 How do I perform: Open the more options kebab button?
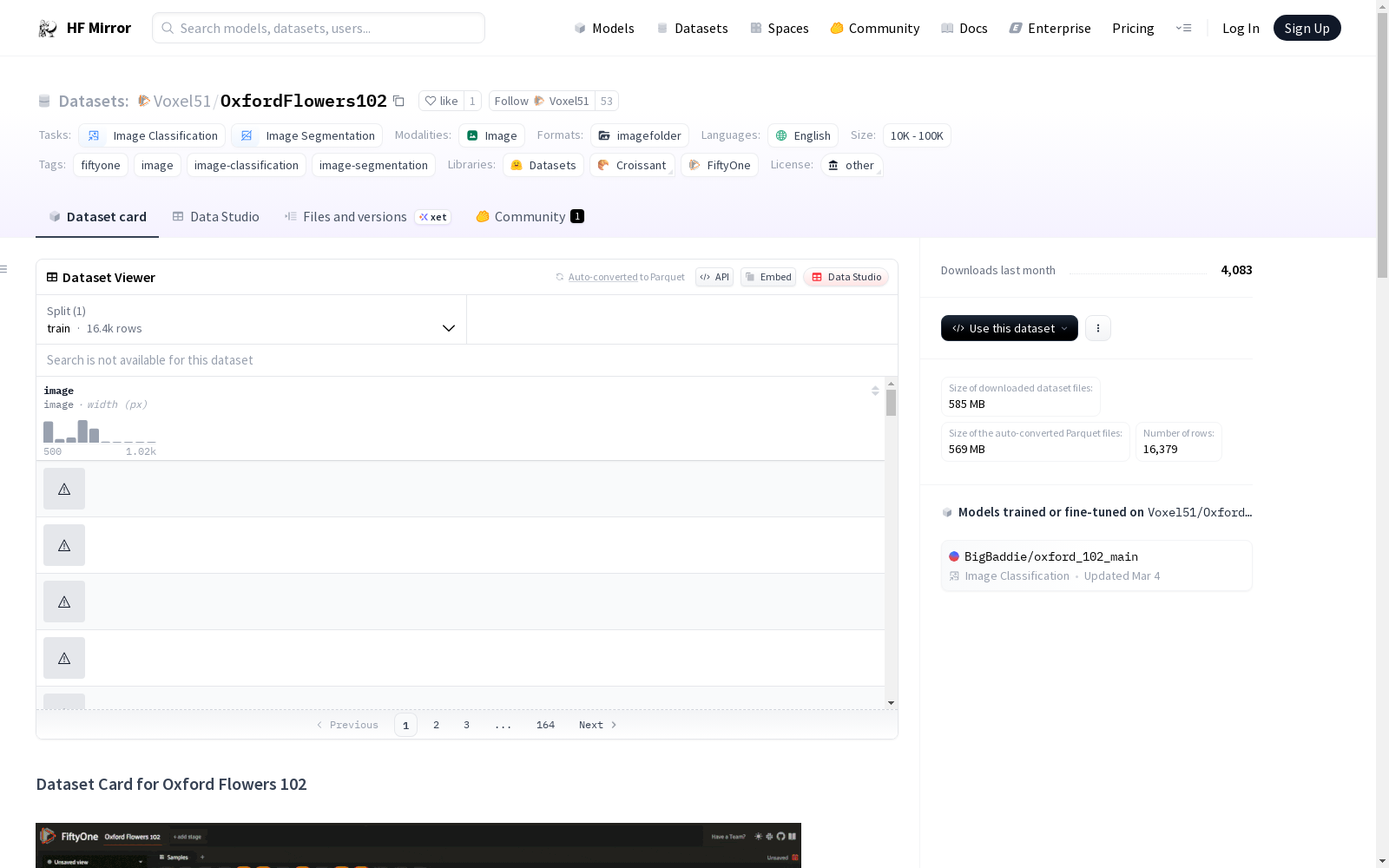pos(1098,328)
